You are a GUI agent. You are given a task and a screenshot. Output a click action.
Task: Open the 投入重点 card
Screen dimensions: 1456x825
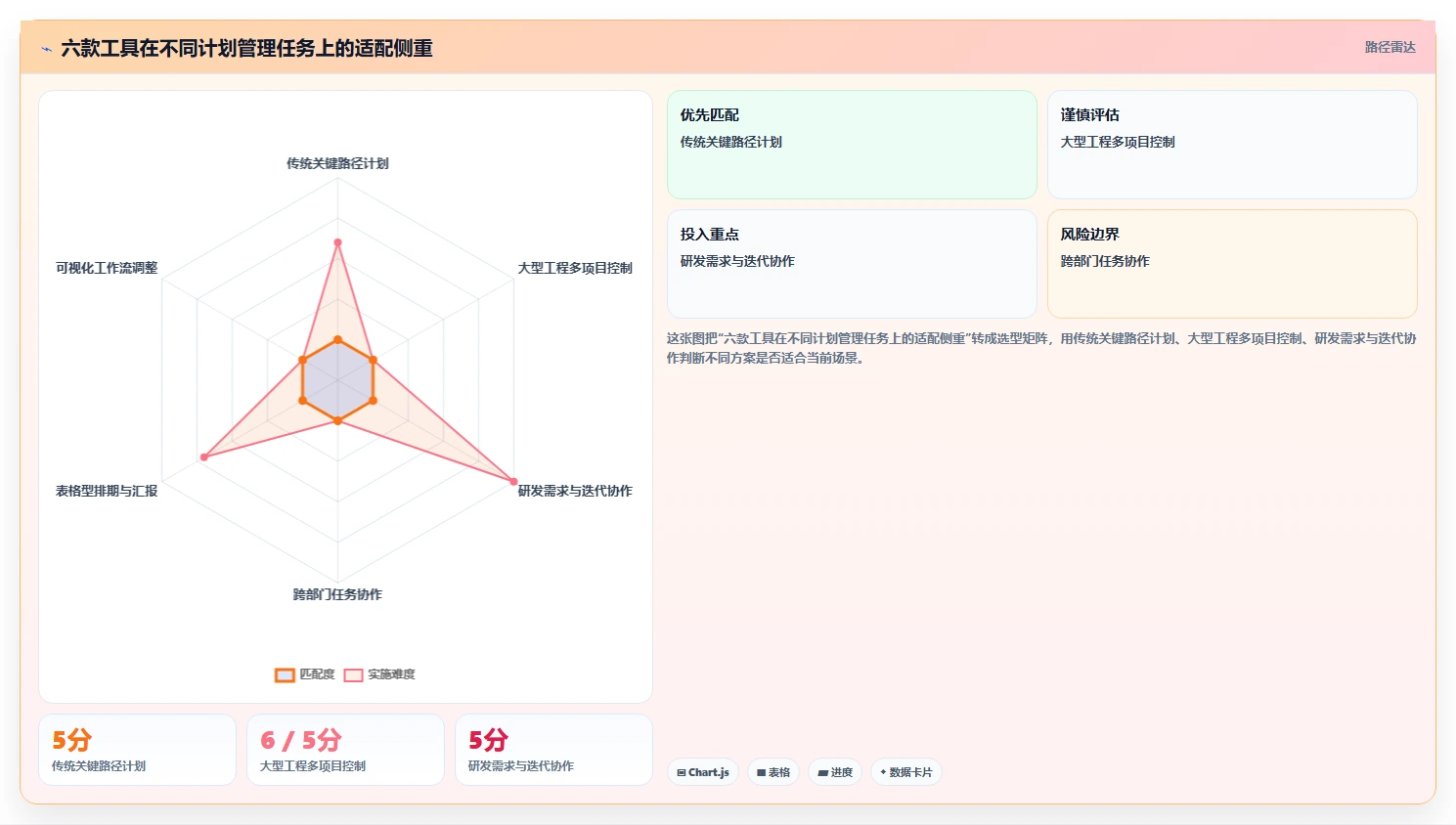(852, 264)
